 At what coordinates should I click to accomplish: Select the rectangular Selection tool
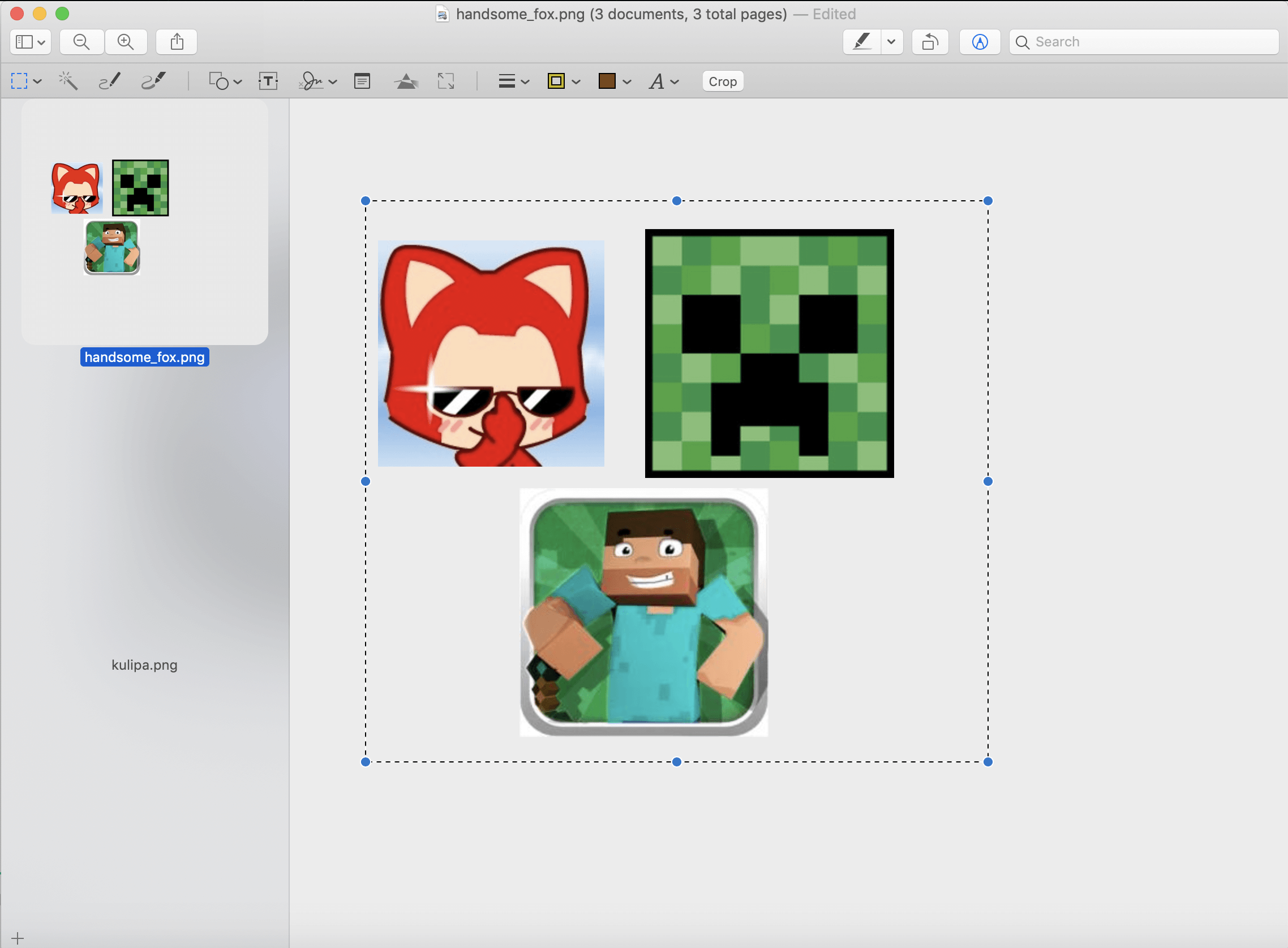[19, 81]
